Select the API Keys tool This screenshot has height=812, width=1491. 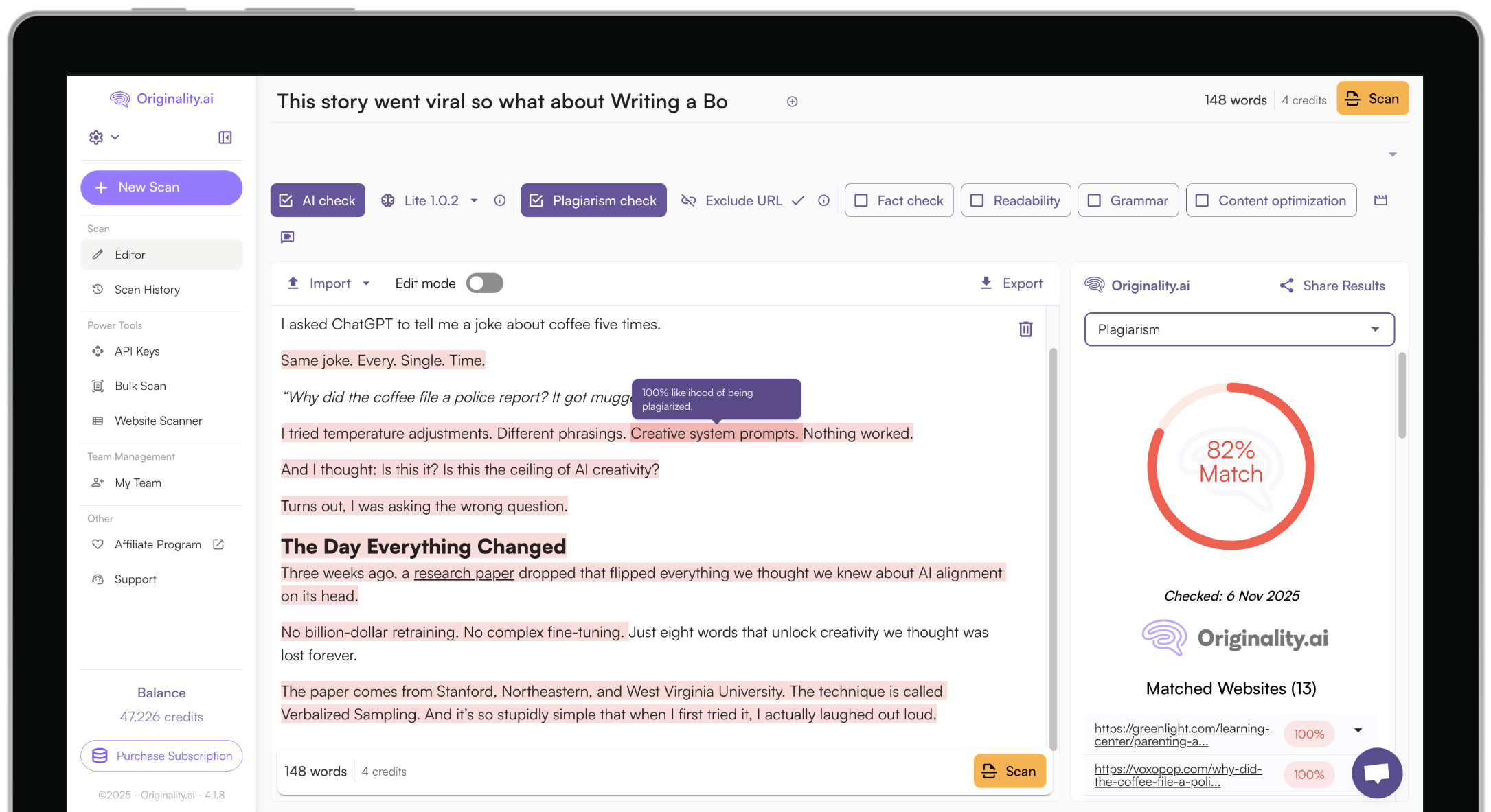pos(137,351)
